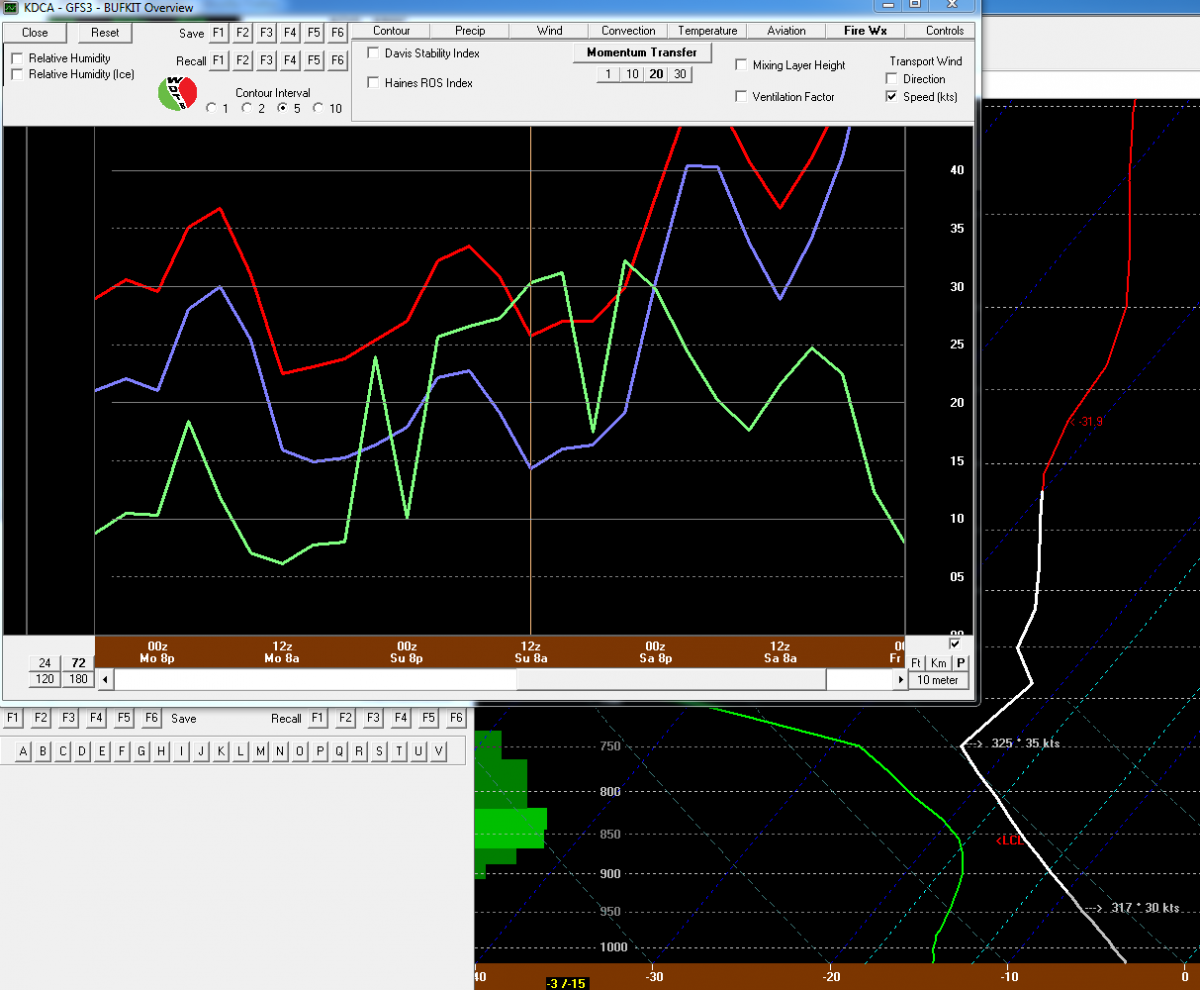The width and height of the screenshot is (1200, 990).
Task: Select the 24 hour time range button
Action: (44, 663)
